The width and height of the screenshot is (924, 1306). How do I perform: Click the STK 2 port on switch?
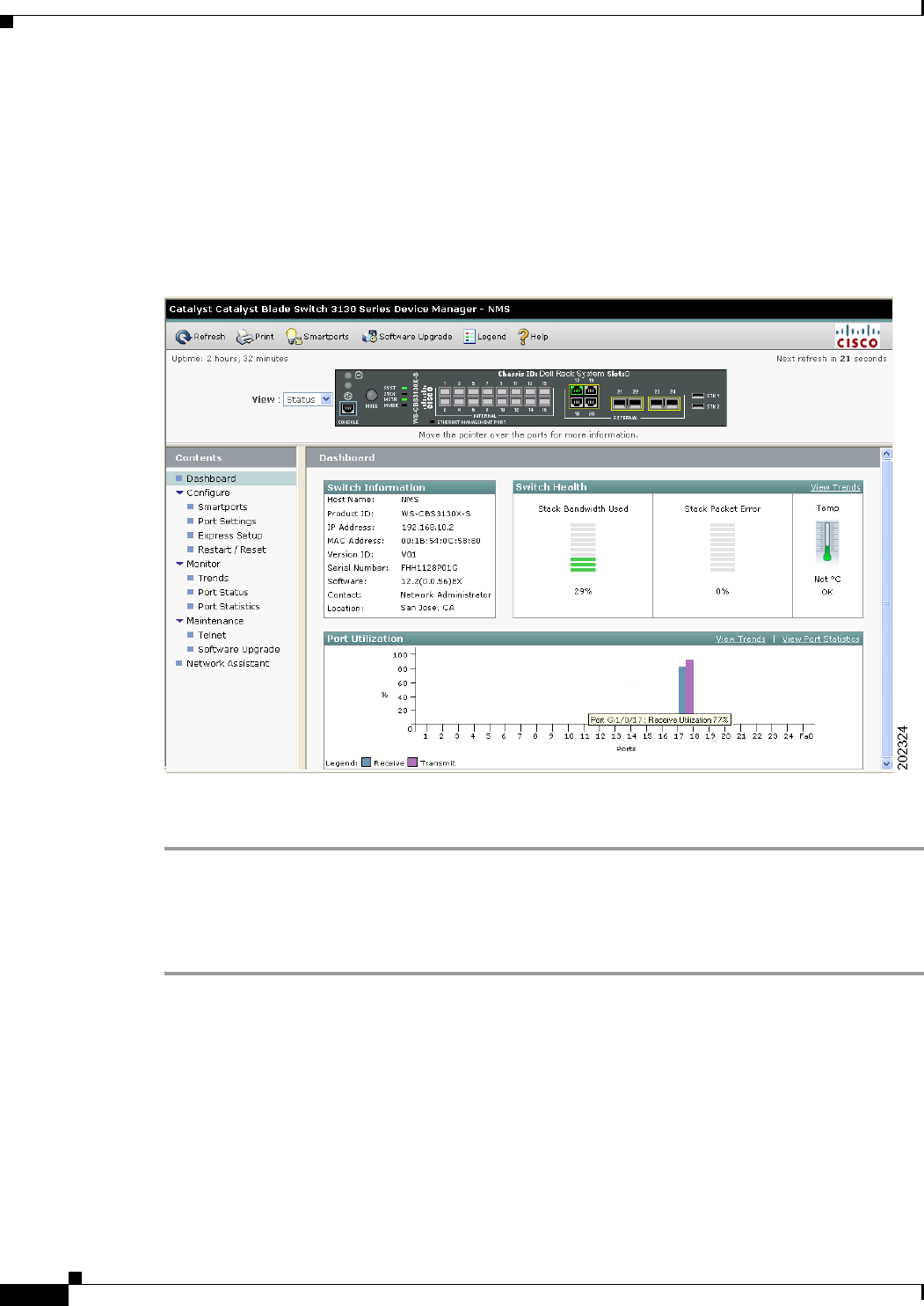[698, 406]
